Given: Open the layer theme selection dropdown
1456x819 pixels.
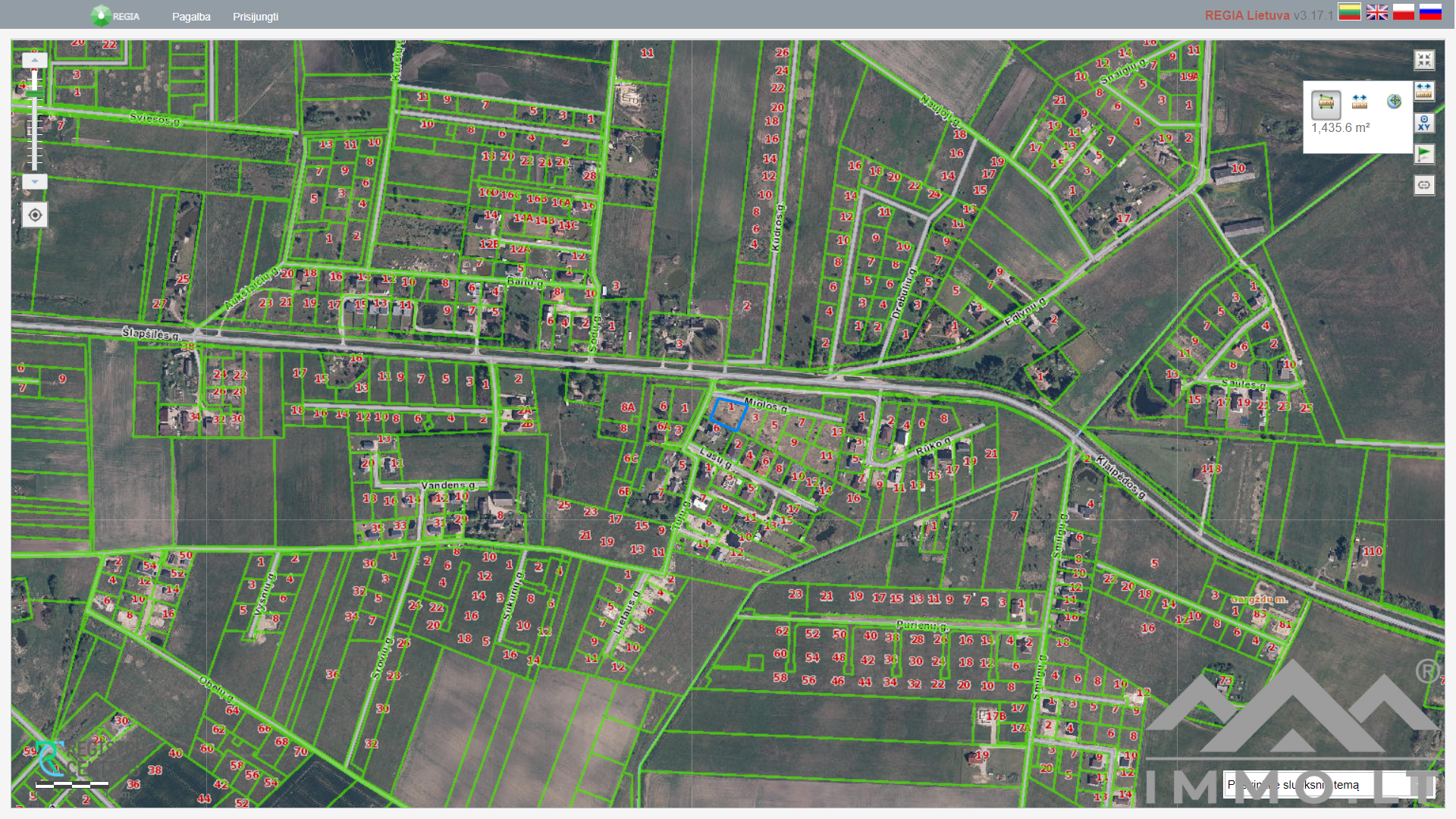Looking at the screenshot, I should pyautogui.click(x=1328, y=785).
